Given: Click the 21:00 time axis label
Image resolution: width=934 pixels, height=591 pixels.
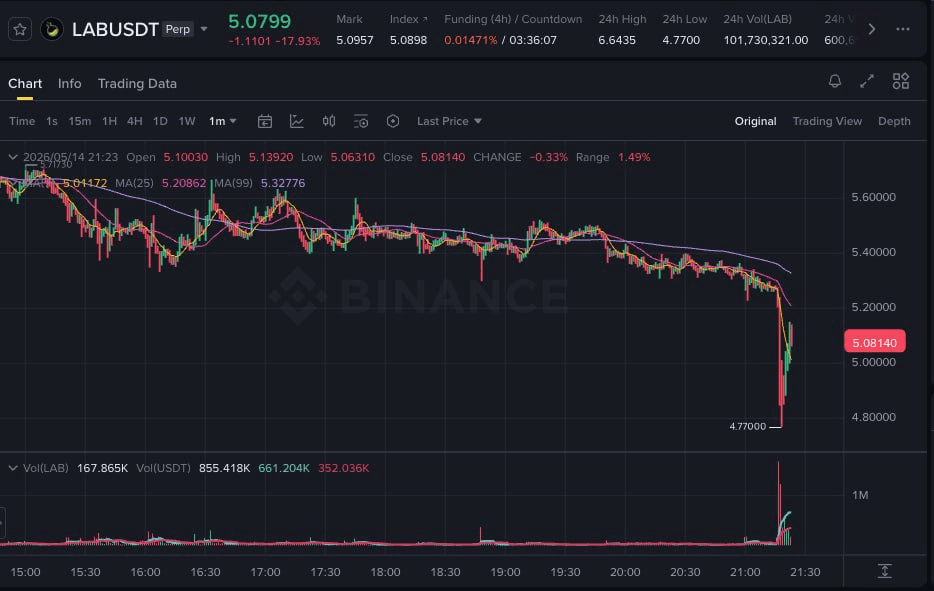Looking at the screenshot, I should click(x=745, y=572).
